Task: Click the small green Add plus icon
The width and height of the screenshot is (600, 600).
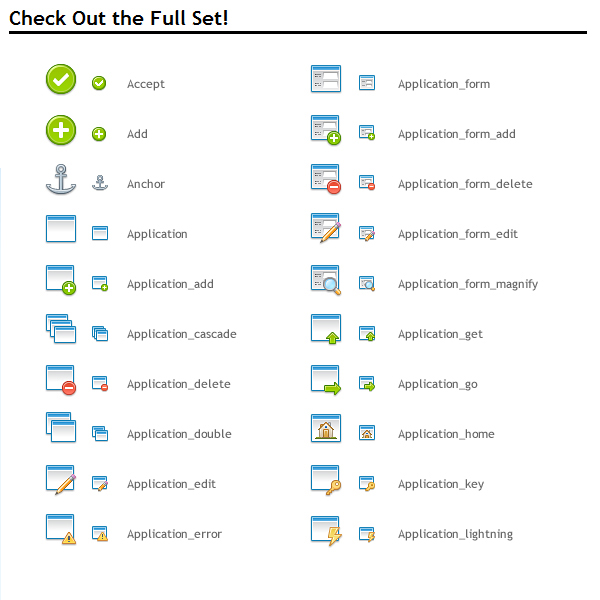Action: (99, 134)
